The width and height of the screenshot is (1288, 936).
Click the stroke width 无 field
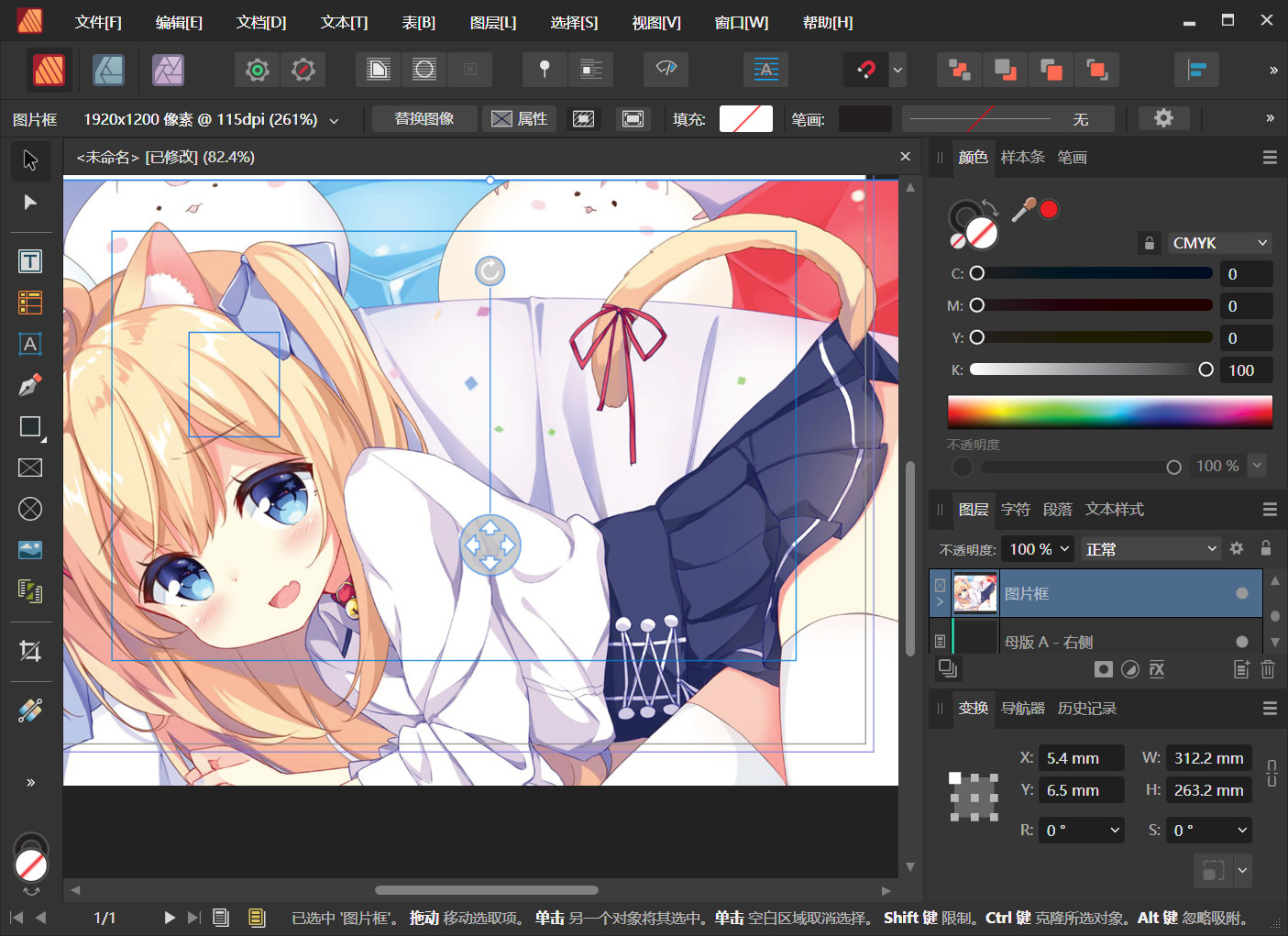tap(1008, 118)
